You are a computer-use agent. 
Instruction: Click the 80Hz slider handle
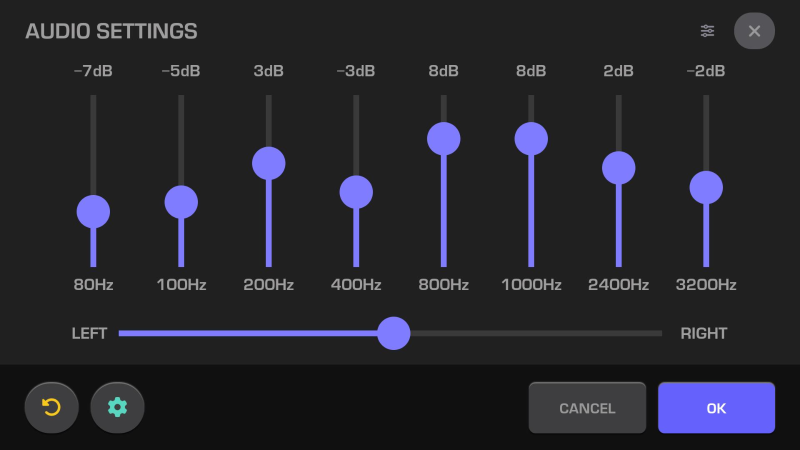(x=93, y=212)
